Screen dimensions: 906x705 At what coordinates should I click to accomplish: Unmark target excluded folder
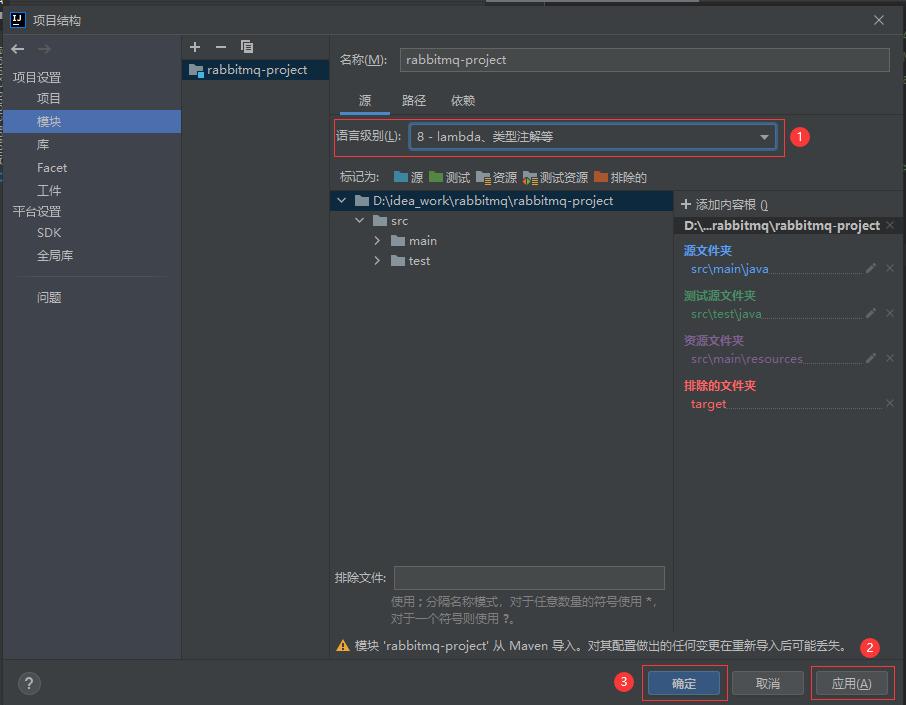click(x=890, y=403)
